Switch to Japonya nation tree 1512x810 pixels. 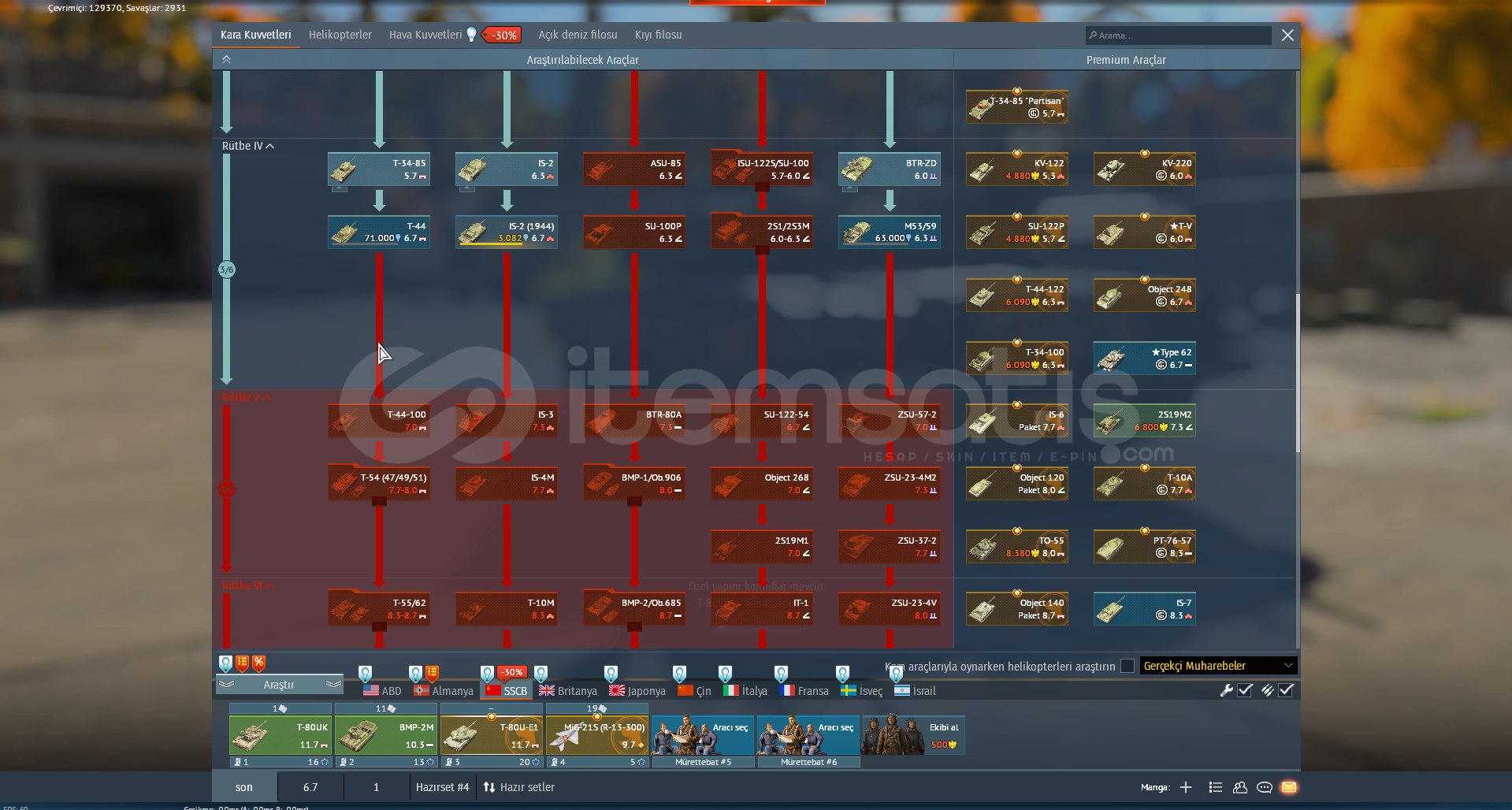(x=637, y=690)
